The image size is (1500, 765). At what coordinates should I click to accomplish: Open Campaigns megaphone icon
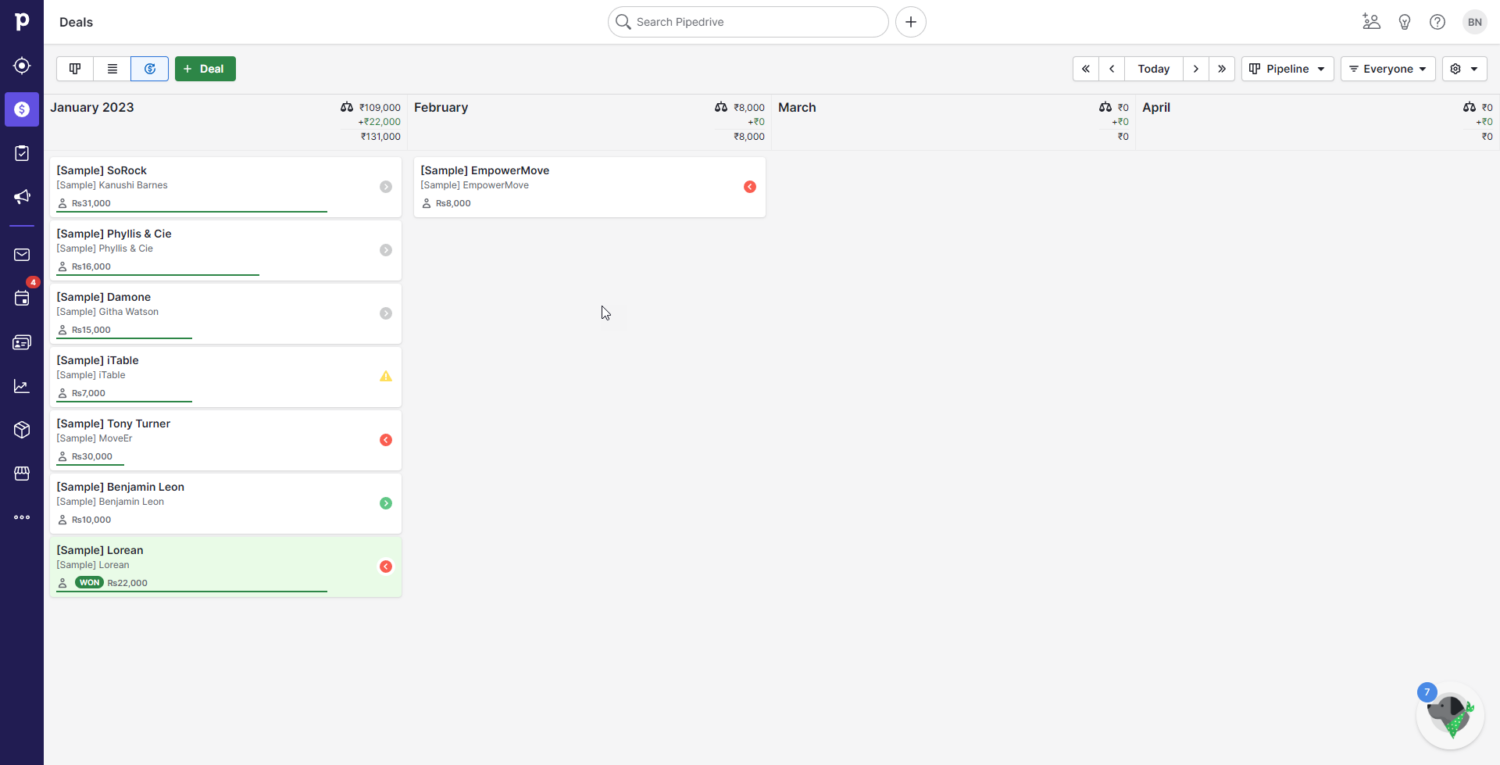click(22, 197)
